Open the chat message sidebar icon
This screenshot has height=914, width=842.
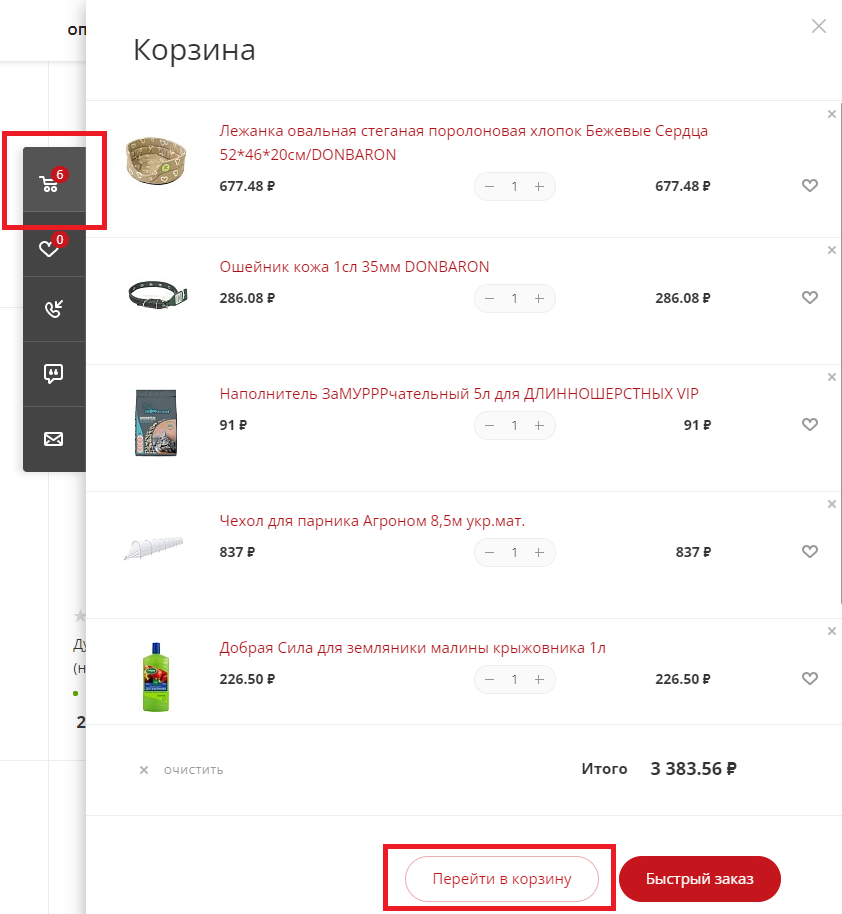[x=53, y=374]
